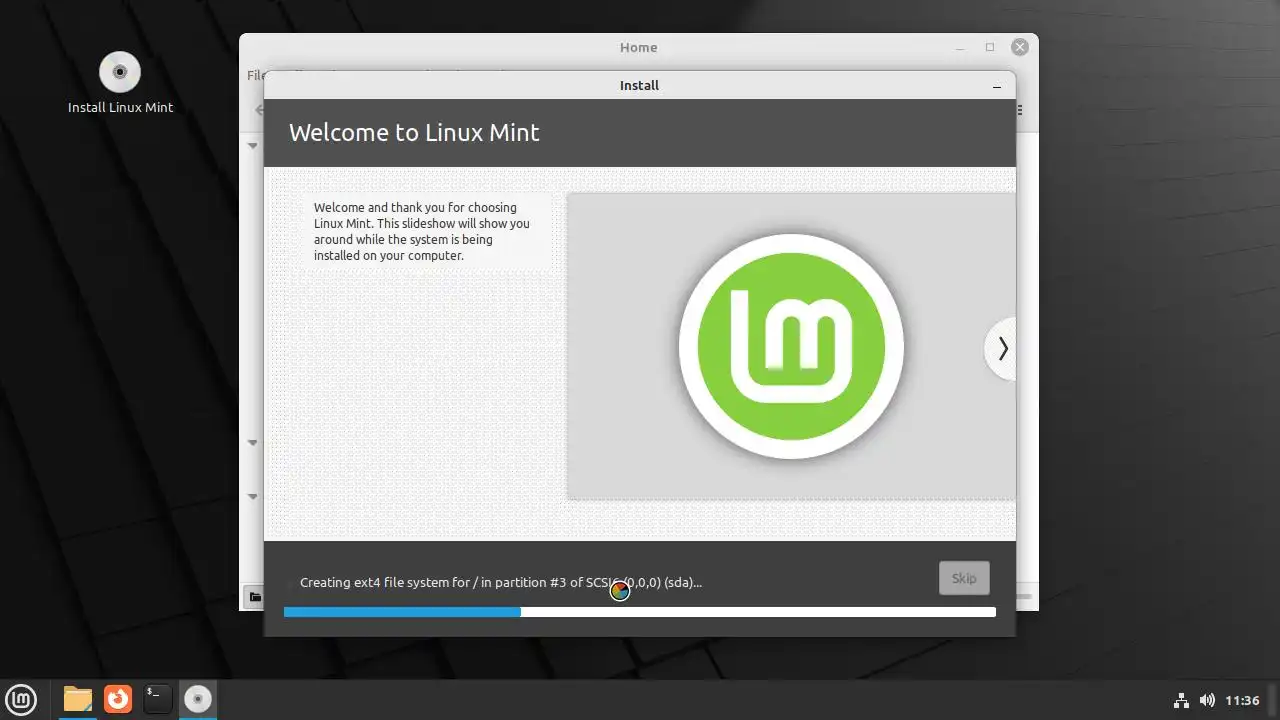Close the Home window
1280x720 pixels.
pos(1020,47)
